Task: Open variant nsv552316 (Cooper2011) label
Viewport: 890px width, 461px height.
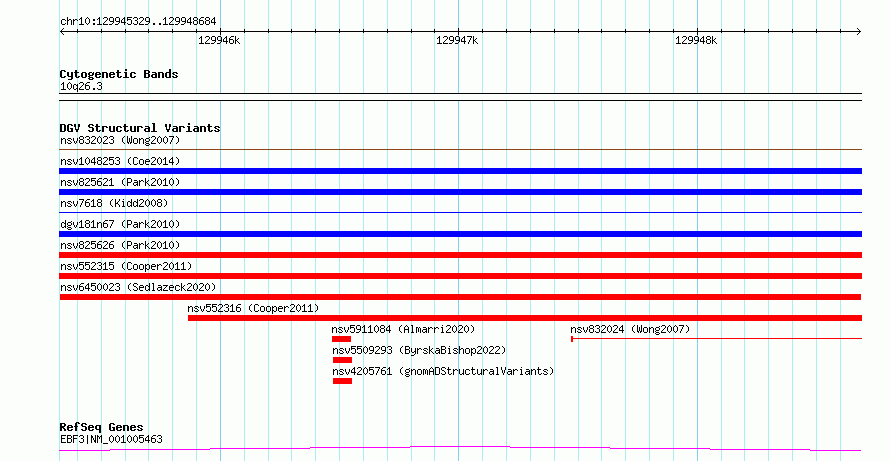Action: coord(253,308)
